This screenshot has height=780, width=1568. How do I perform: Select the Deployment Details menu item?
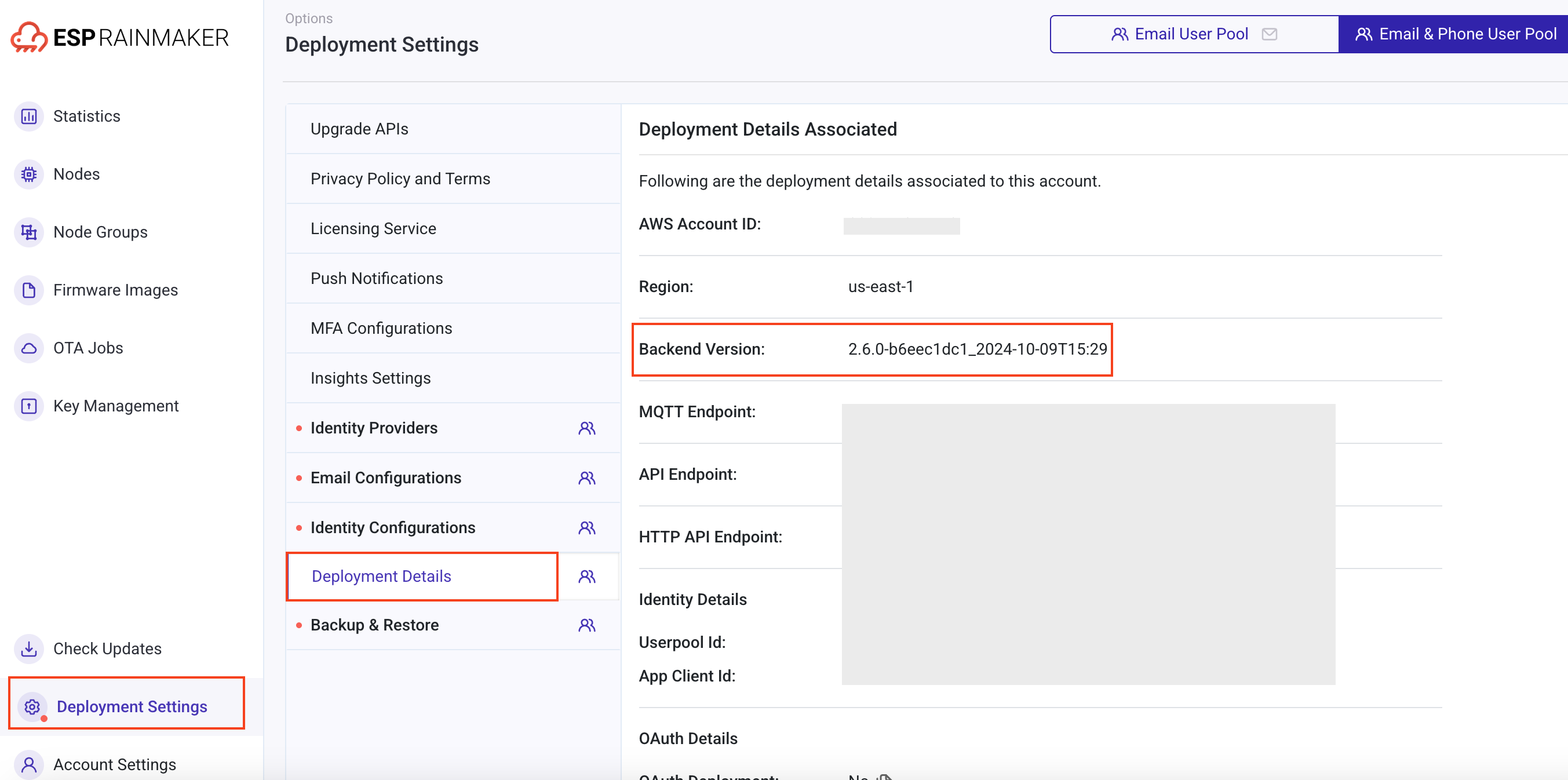[x=381, y=576]
